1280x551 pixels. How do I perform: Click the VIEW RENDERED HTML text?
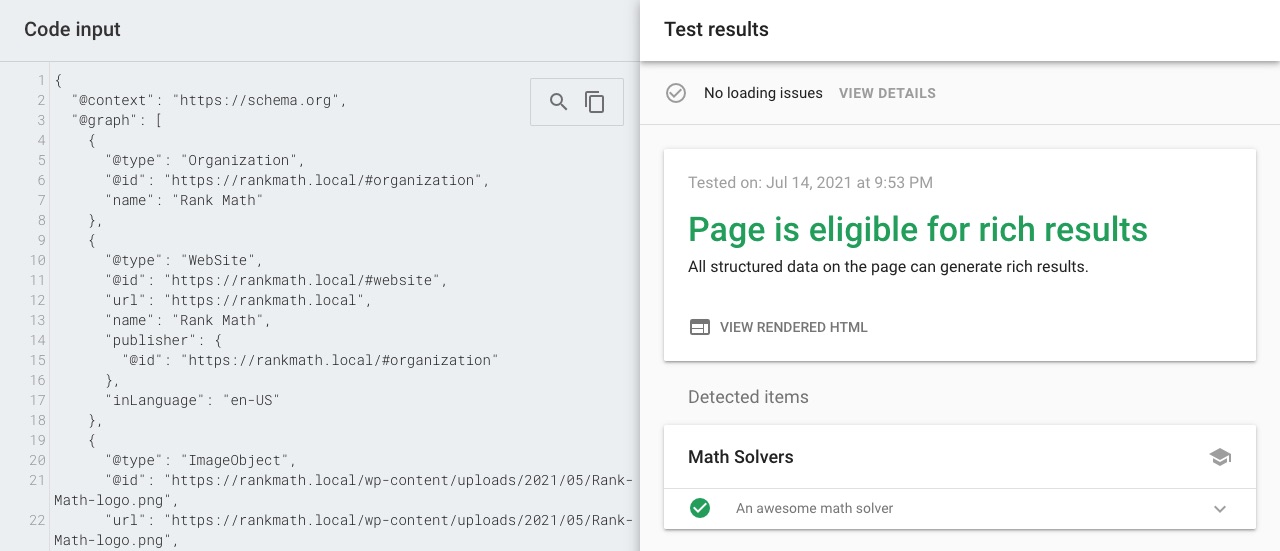[x=793, y=327]
